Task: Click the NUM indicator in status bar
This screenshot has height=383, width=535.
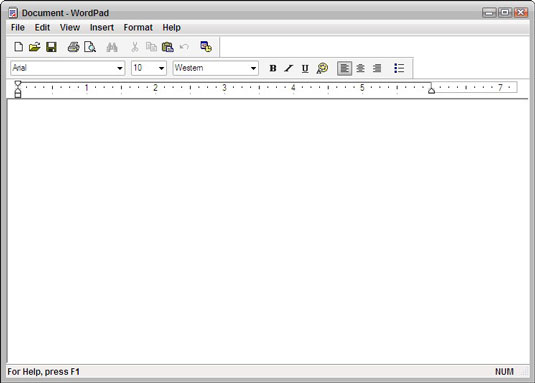Action: click(504, 372)
